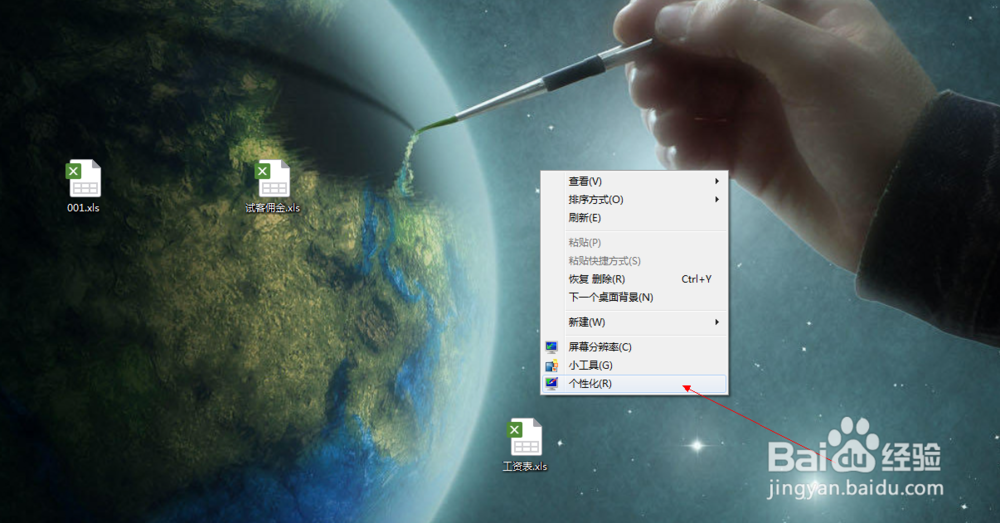Choose 刷新(E) from the context menu
The height and width of the screenshot is (523, 1000).
(x=634, y=218)
